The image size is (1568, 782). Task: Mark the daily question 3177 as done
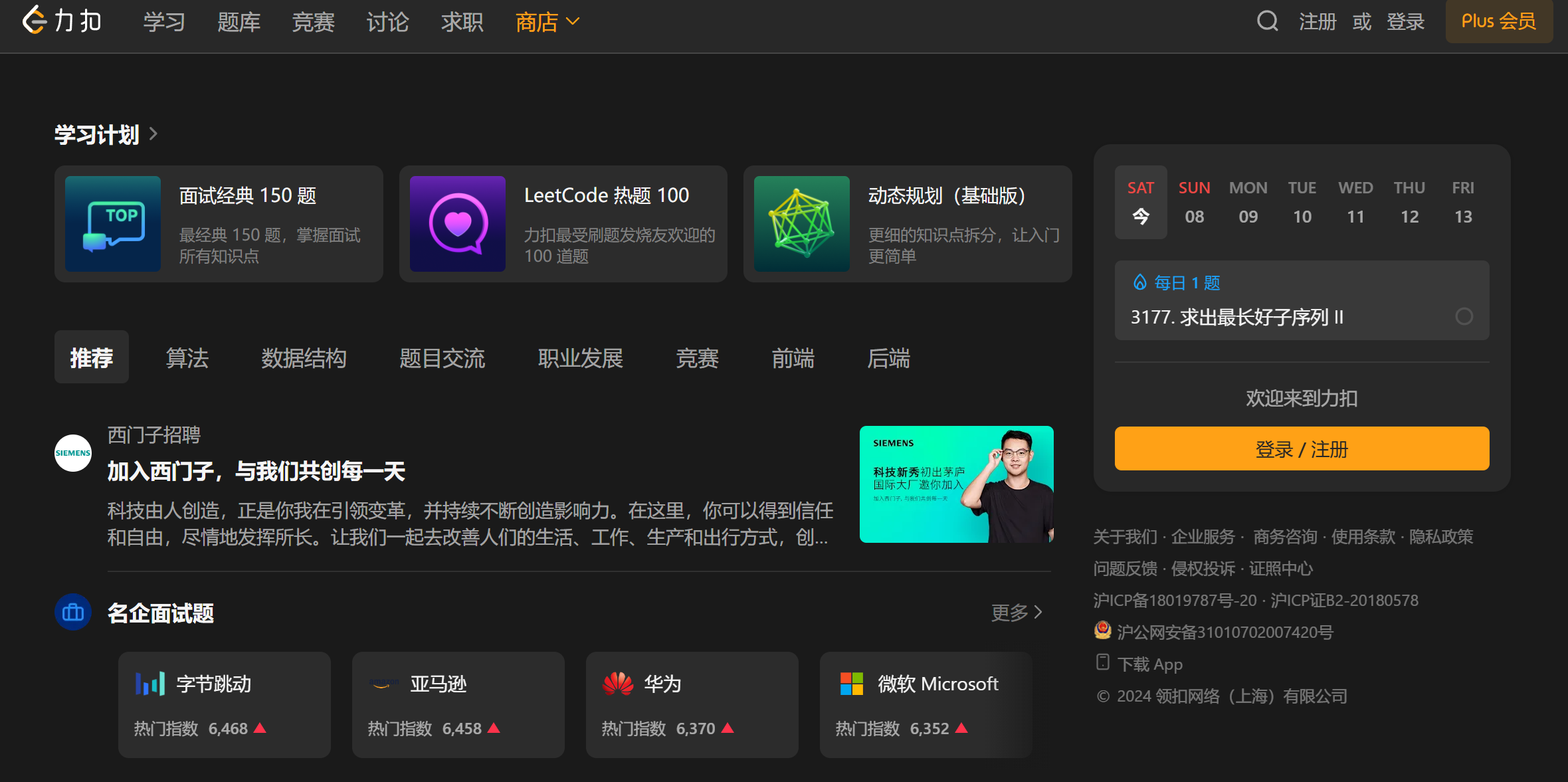[x=1464, y=317]
